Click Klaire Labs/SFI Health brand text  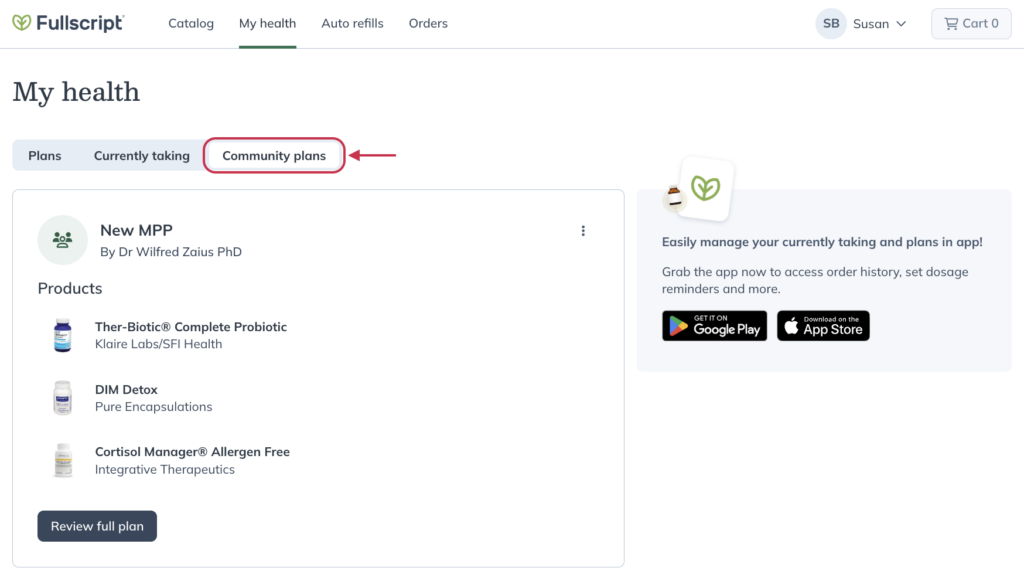pos(158,344)
